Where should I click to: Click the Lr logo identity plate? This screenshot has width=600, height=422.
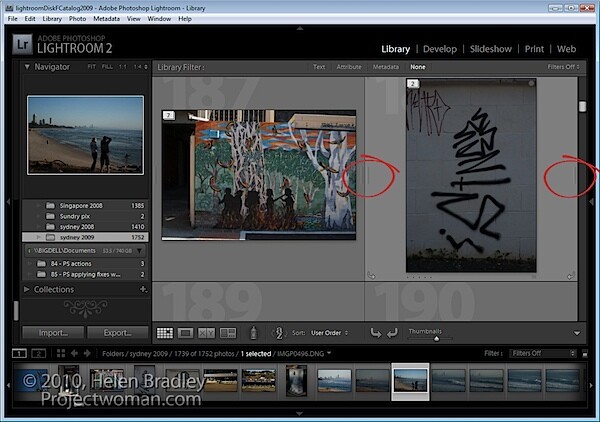tap(22, 44)
